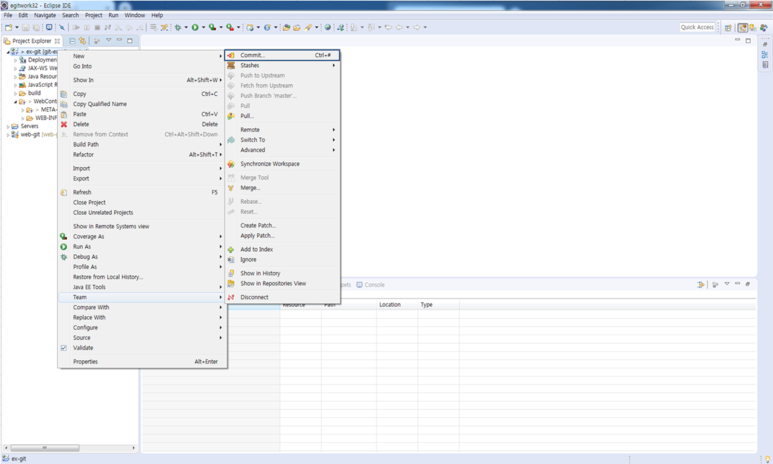The image size is (773, 464).
Task: Select Close Unrelated Projects entry
Action: tap(142, 213)
